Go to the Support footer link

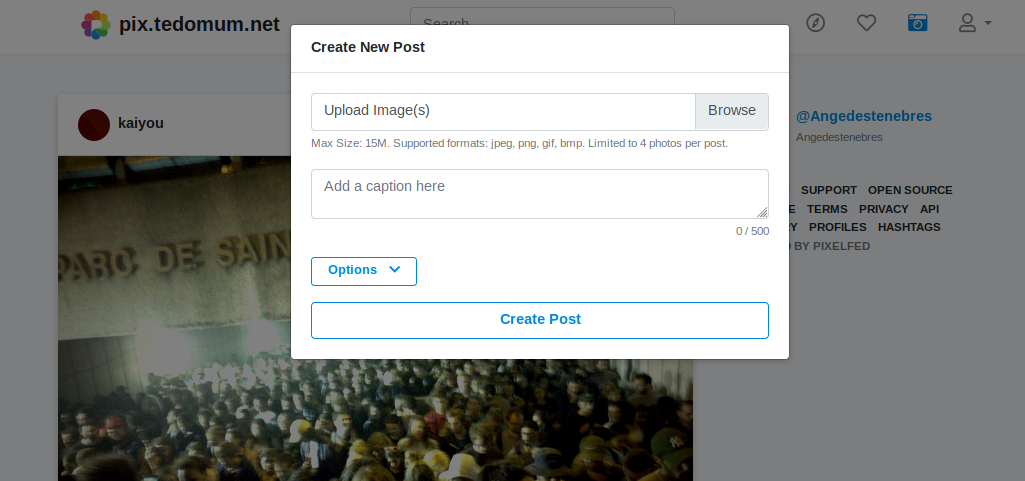pos(828,190)
